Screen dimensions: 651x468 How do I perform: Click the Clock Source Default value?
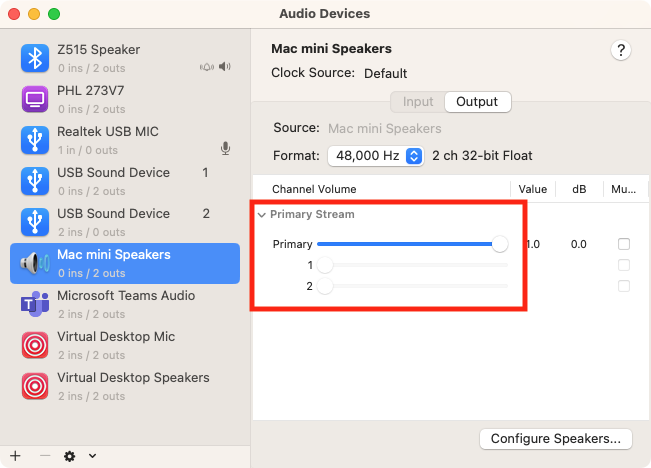point(385,74)
